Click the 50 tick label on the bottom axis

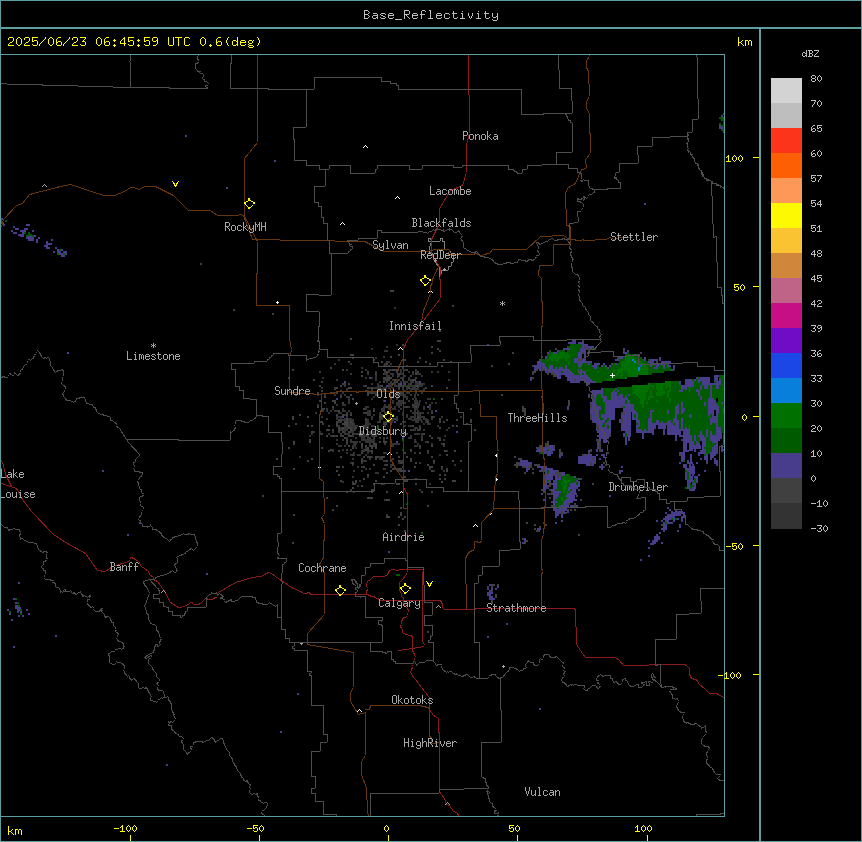[x=514, y=828]
